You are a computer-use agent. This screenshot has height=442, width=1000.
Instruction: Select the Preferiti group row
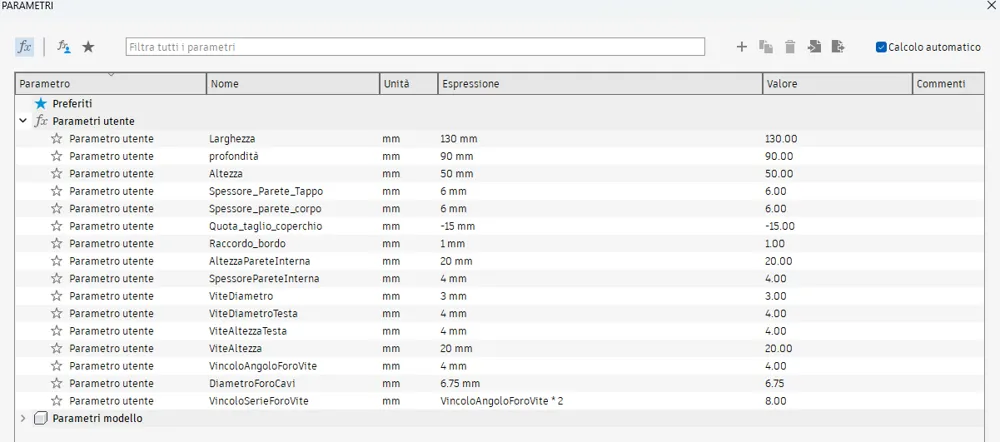499,103
